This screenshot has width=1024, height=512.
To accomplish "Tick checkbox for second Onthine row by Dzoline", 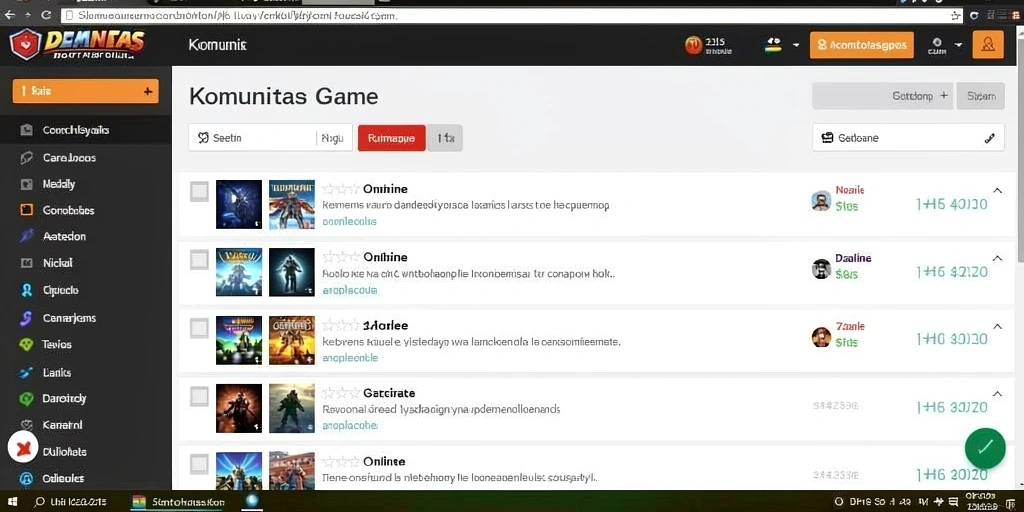I will pyautogui.click(x=199, y=260).
